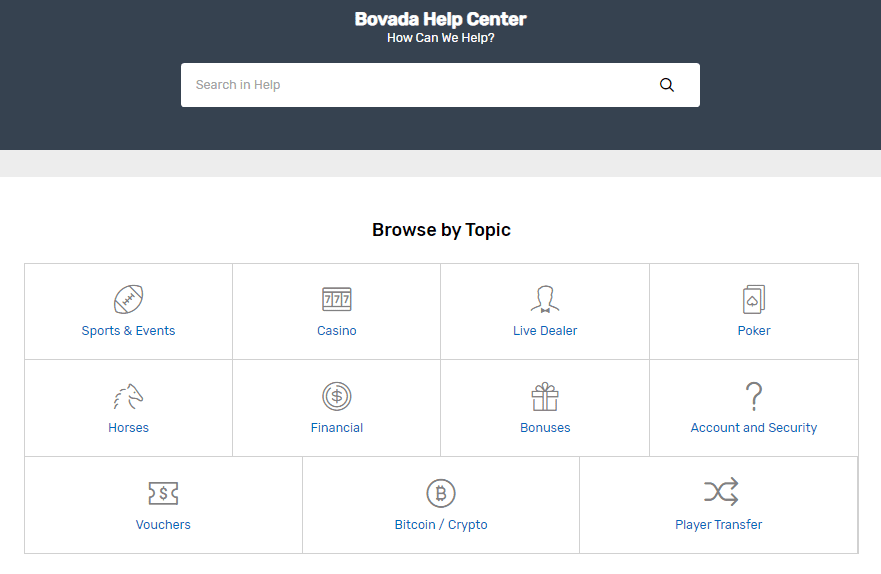Click the dollar coin Financial icon

pos(337,396)
